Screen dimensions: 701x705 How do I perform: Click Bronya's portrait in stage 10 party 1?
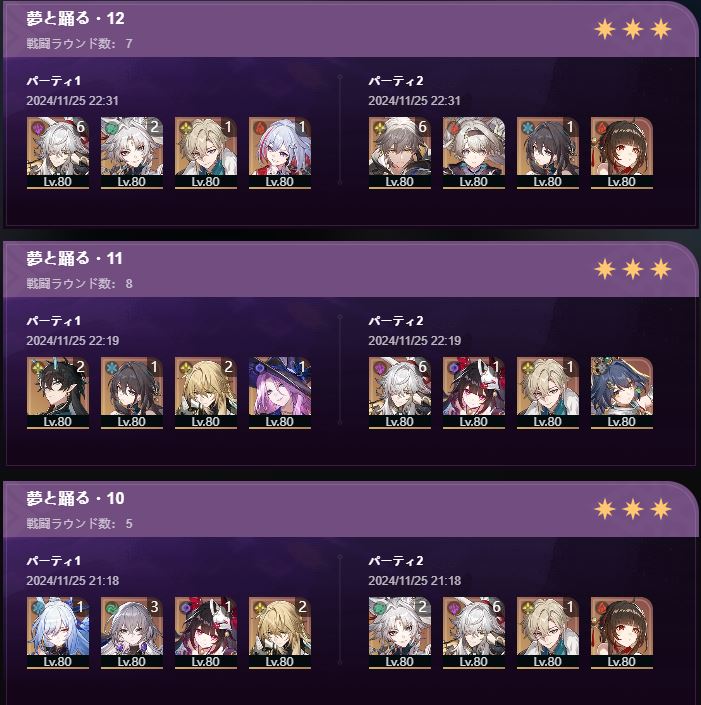coord(131,633)
